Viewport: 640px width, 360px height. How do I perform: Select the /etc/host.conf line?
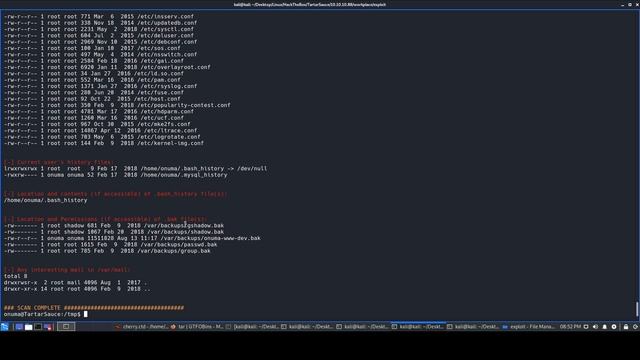pos(92,99)
